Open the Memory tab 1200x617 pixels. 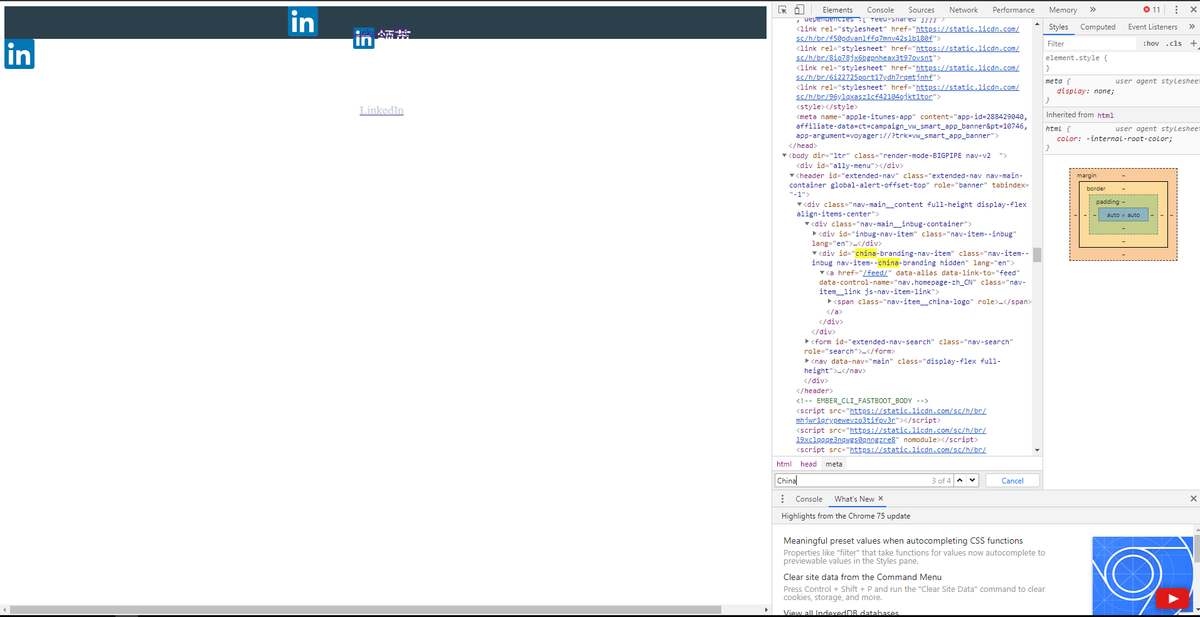click(1063, 9)
